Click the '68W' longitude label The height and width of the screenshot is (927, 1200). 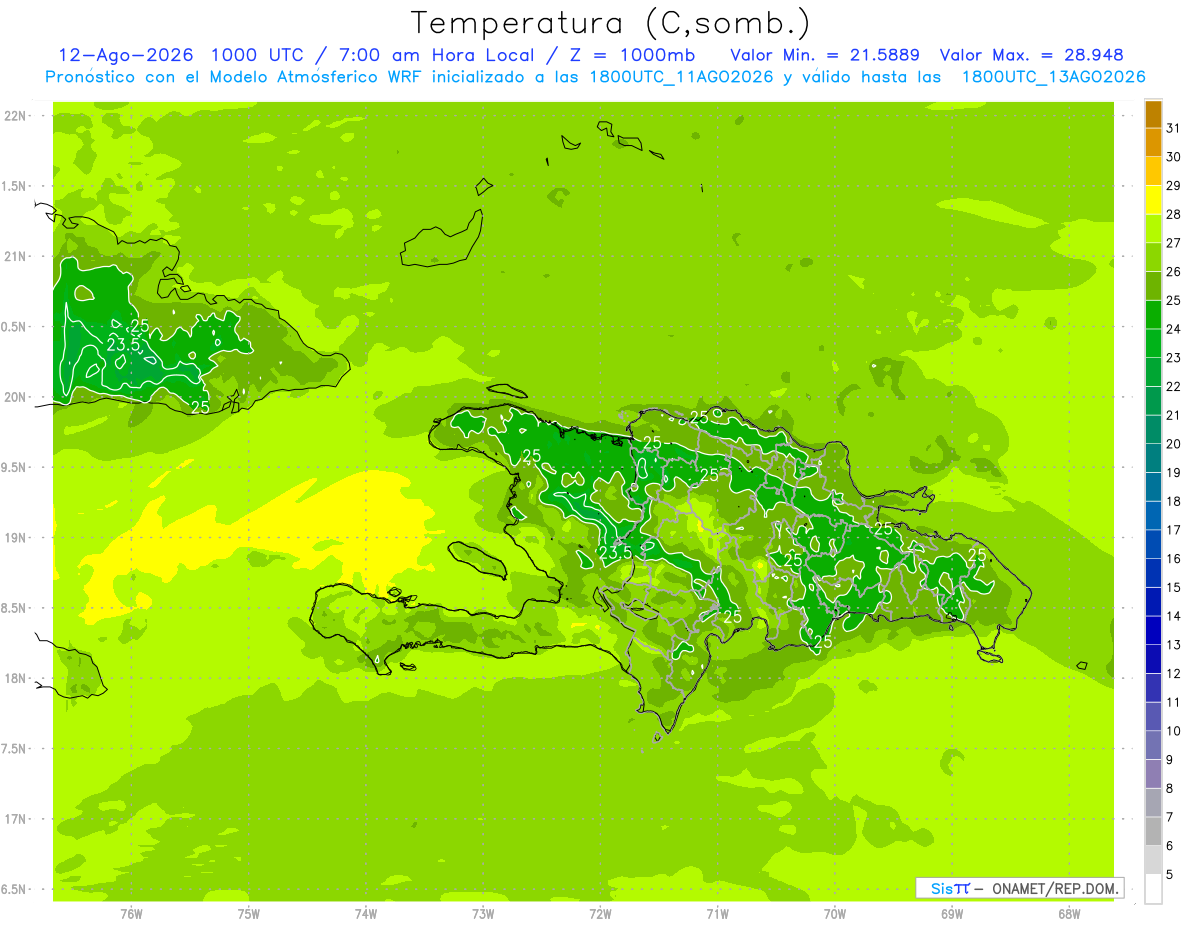coord(1069,913)
